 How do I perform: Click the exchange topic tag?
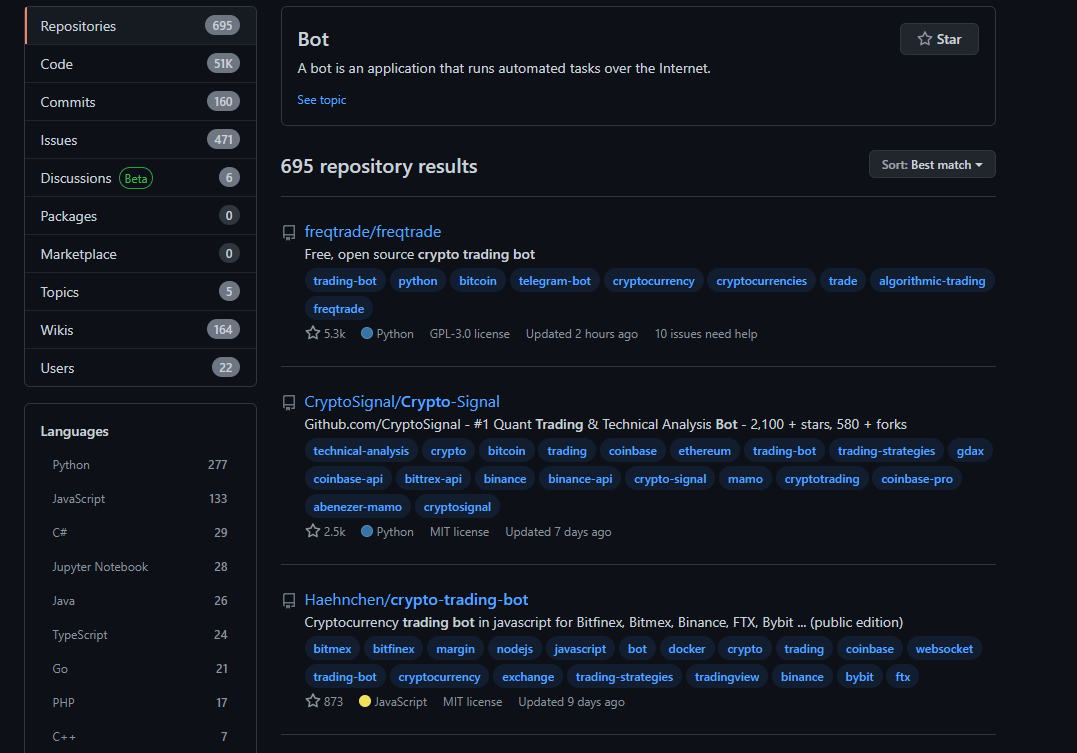[528, 677]
